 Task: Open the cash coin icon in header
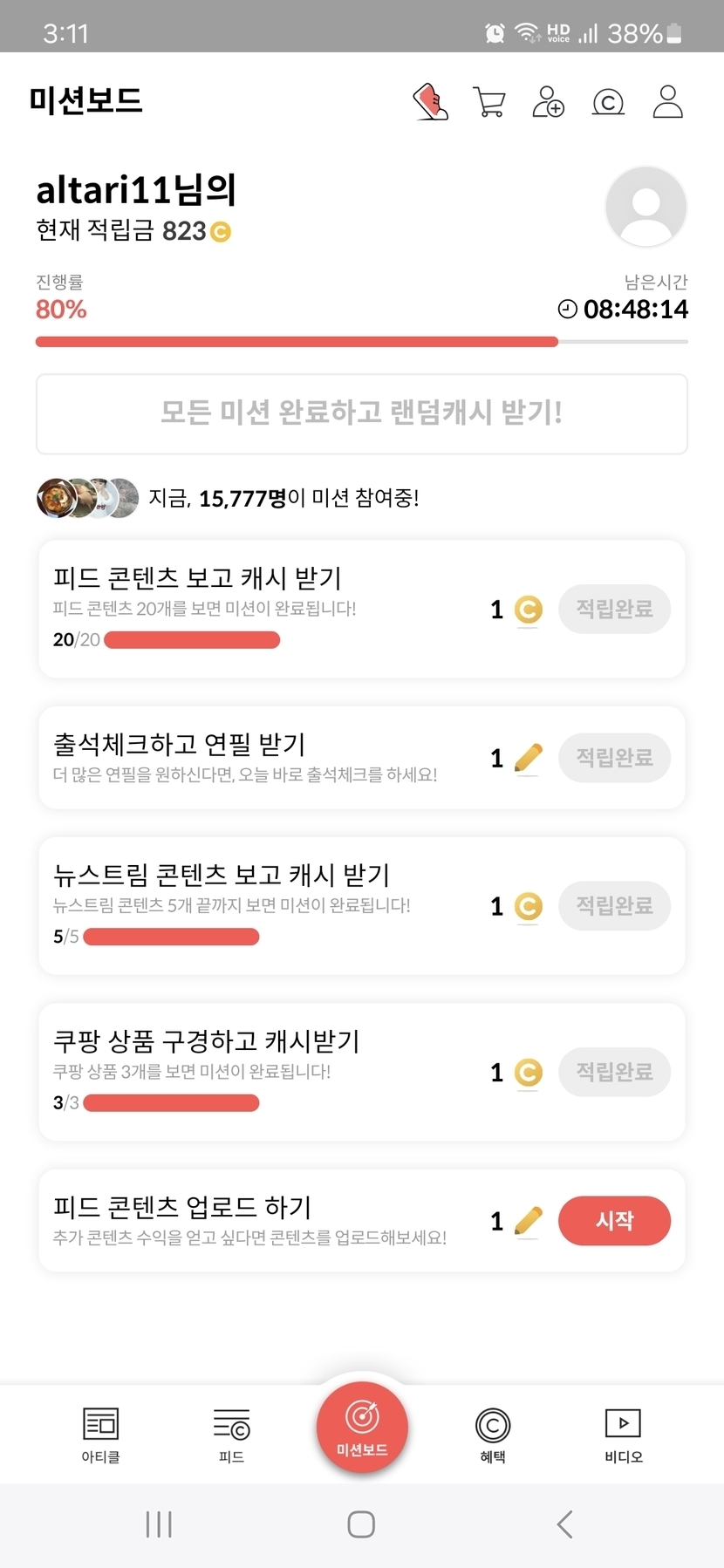pos(608,102)
